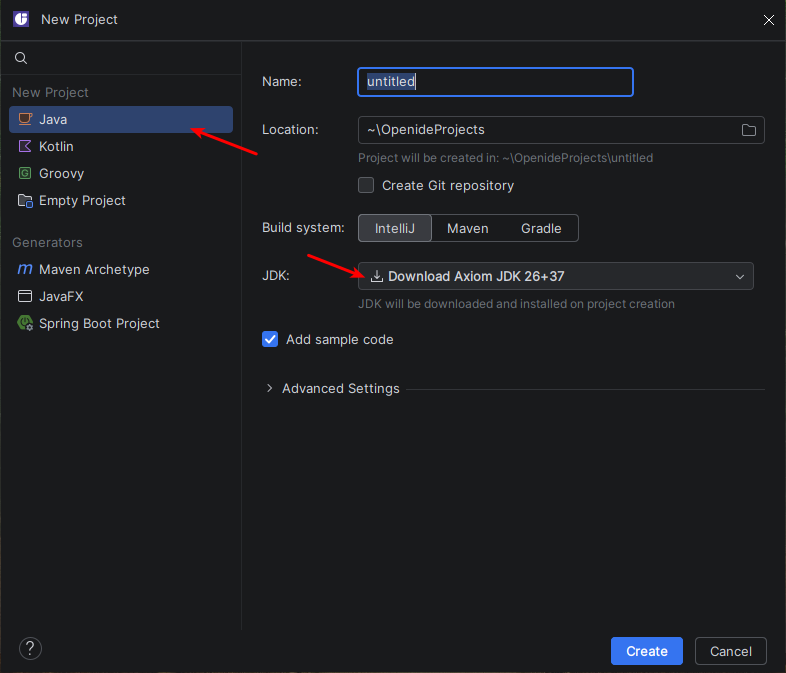Screen dimensions: 786x673
Task: Select the Groovy G icon
Action: pos(25,173)
